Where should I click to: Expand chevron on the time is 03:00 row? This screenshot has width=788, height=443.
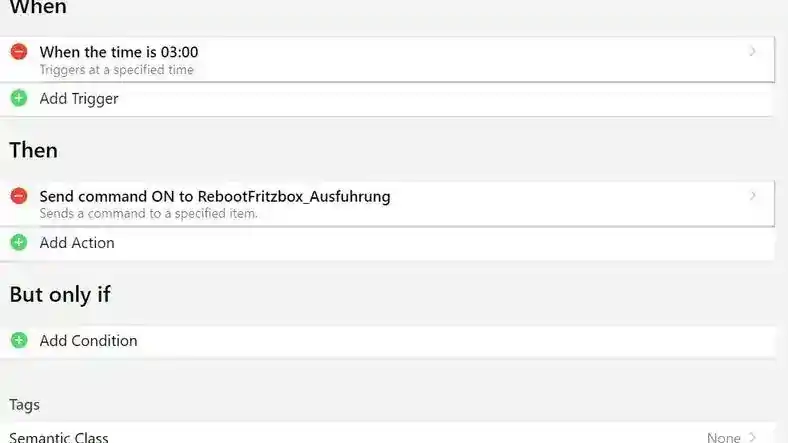pos(752,51)
